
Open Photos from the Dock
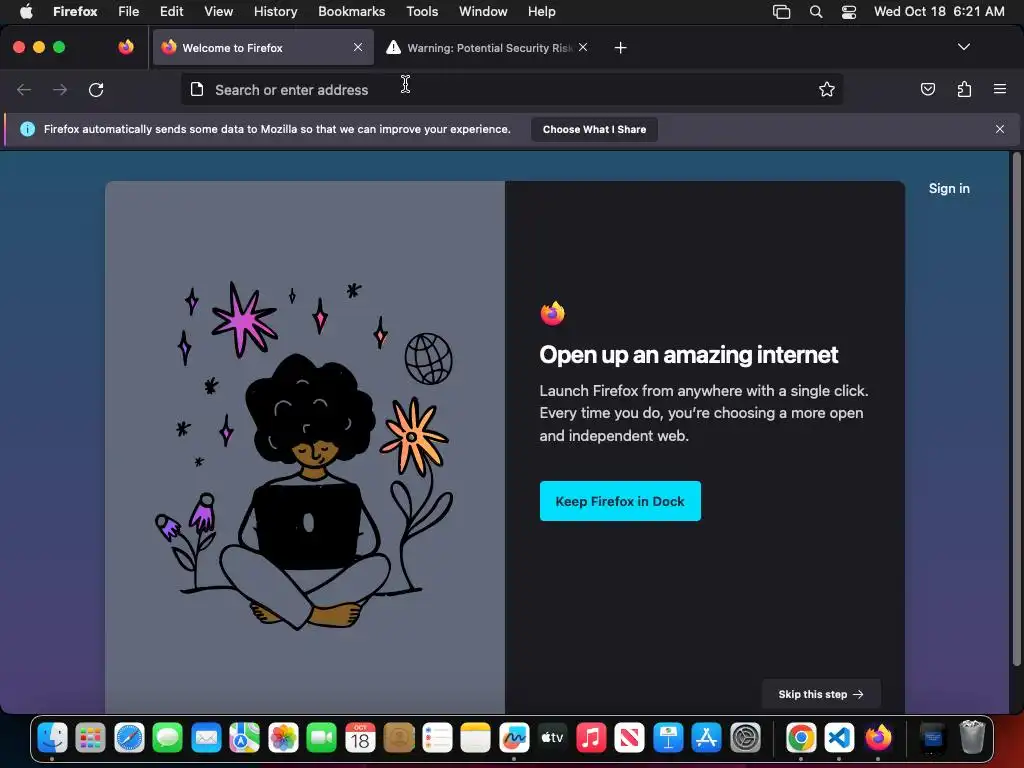pos(283,738)
